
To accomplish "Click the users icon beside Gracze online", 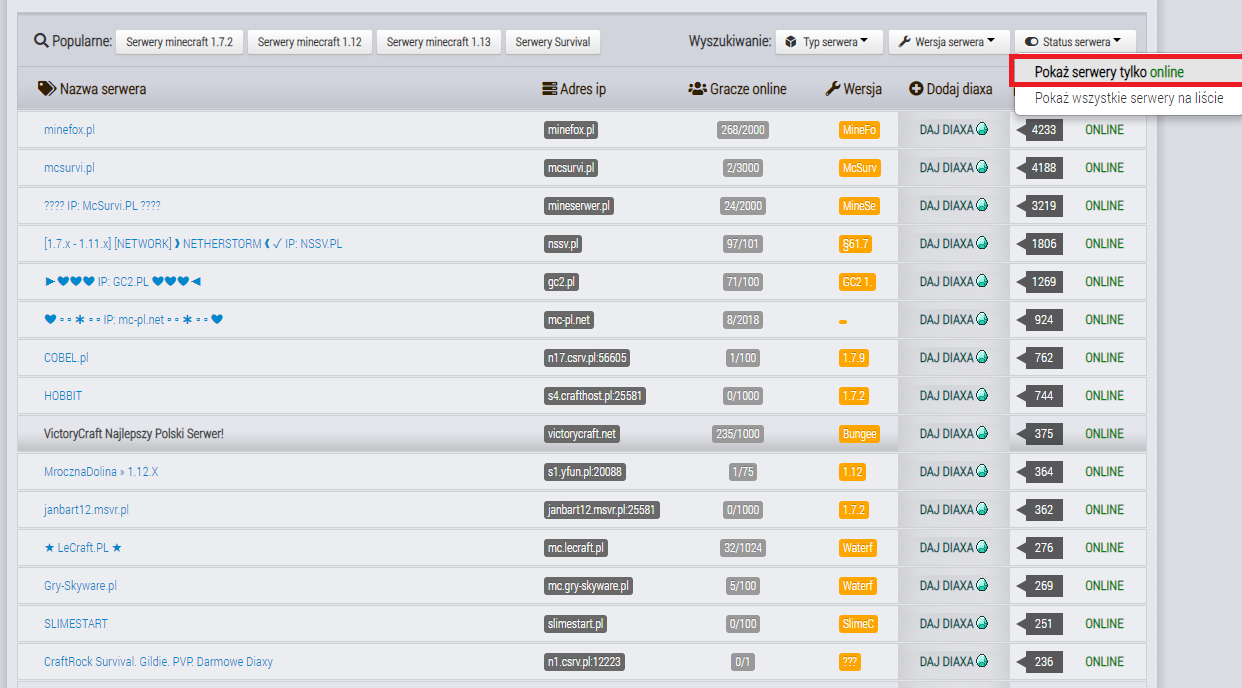I will (697, 89).
